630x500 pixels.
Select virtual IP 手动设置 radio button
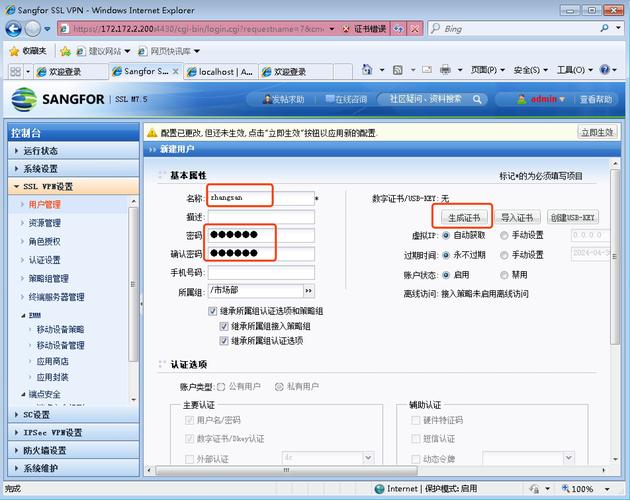point(504,236)
